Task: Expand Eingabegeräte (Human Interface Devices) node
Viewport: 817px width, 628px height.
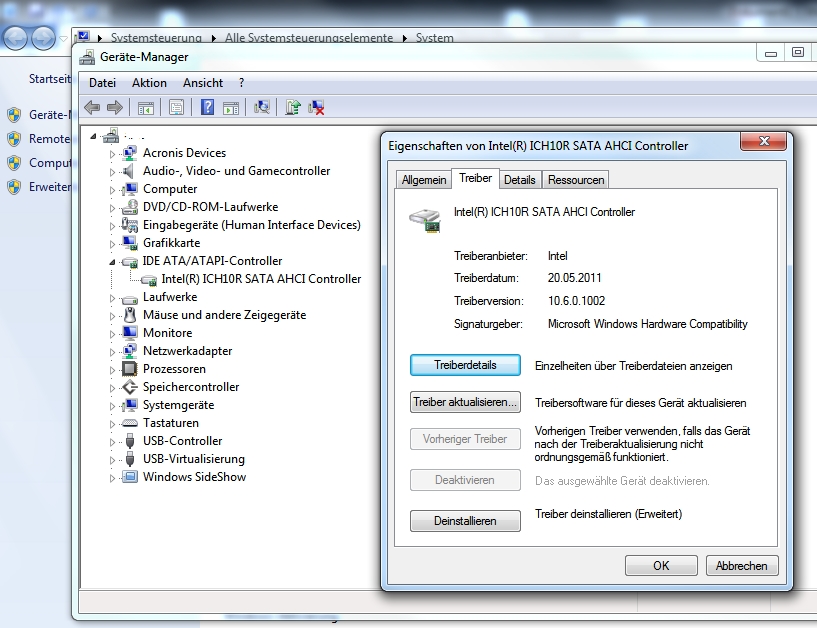Action: click(x=112, y=226)
